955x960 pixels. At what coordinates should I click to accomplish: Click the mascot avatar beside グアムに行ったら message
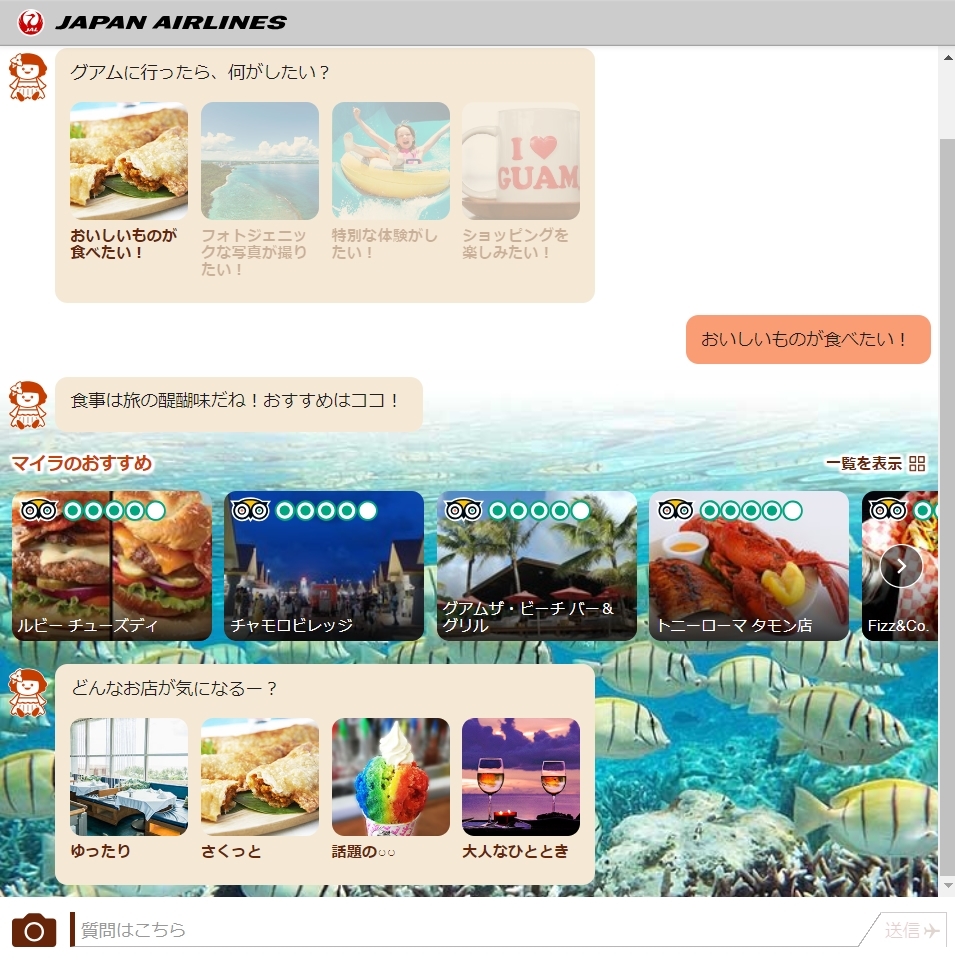click(x=28, y=77)
